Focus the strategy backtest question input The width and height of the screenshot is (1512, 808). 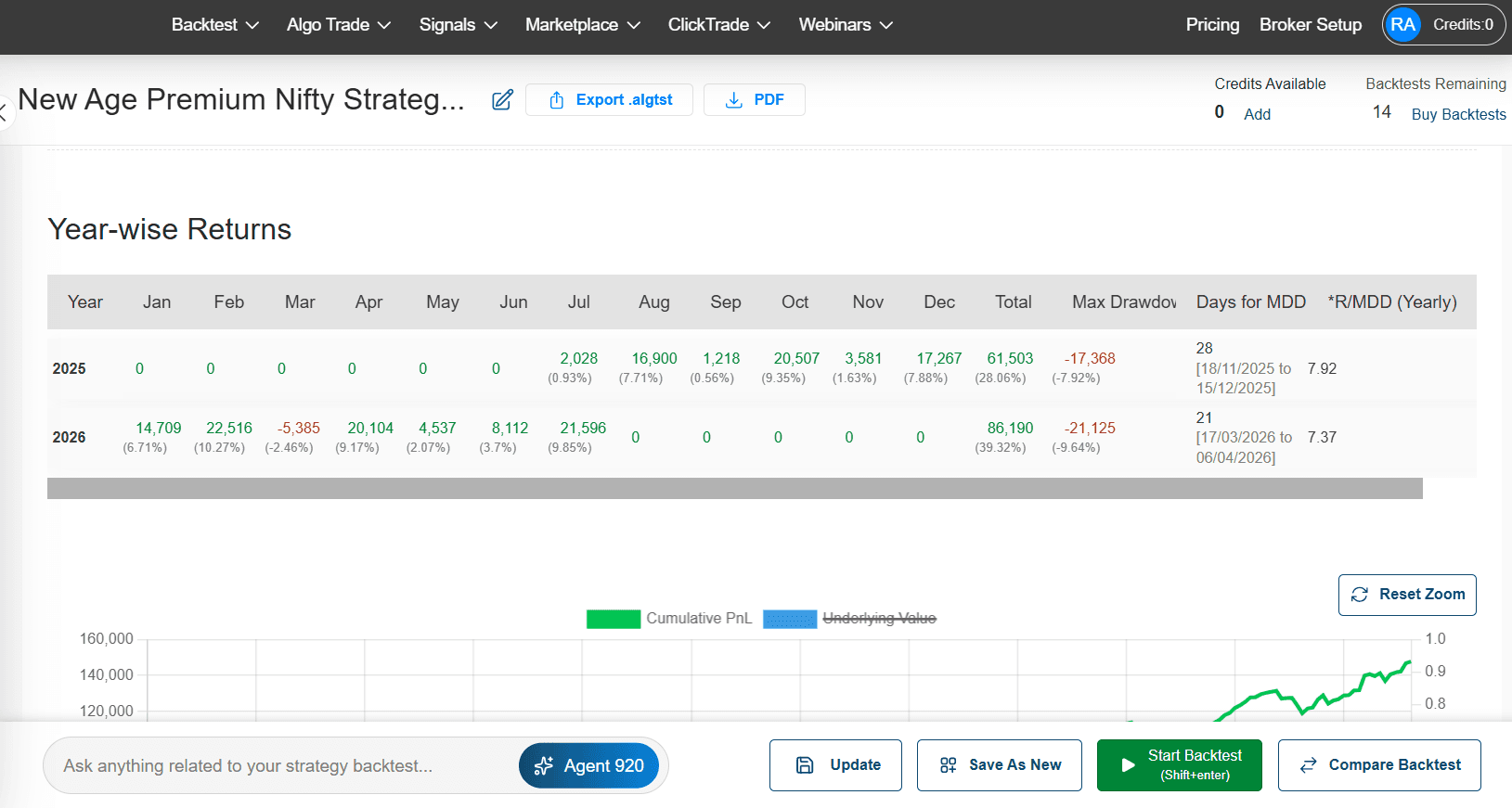[x=283, y=766]
